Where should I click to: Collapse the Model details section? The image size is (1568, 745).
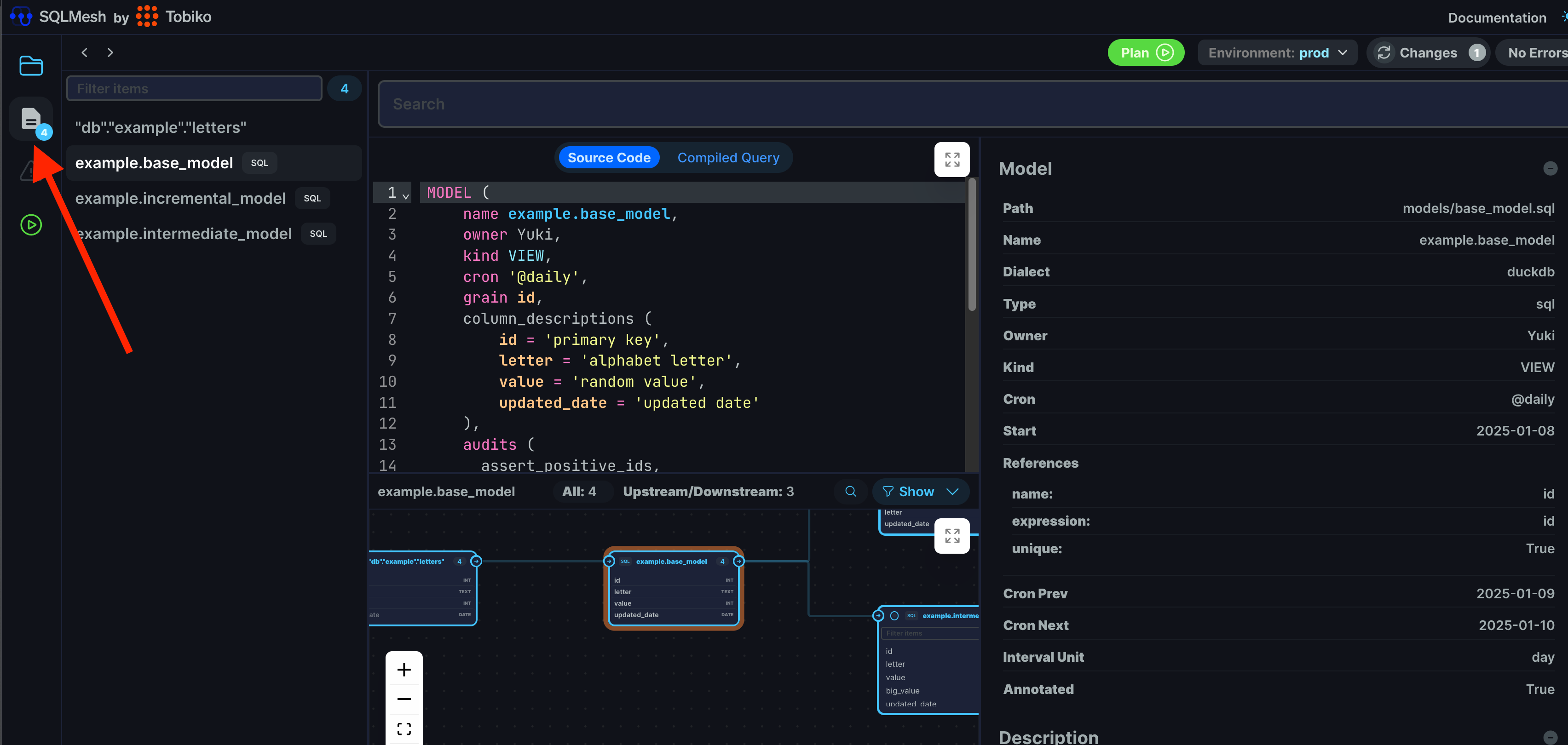pyautogui.click(x=1550, y=168)
